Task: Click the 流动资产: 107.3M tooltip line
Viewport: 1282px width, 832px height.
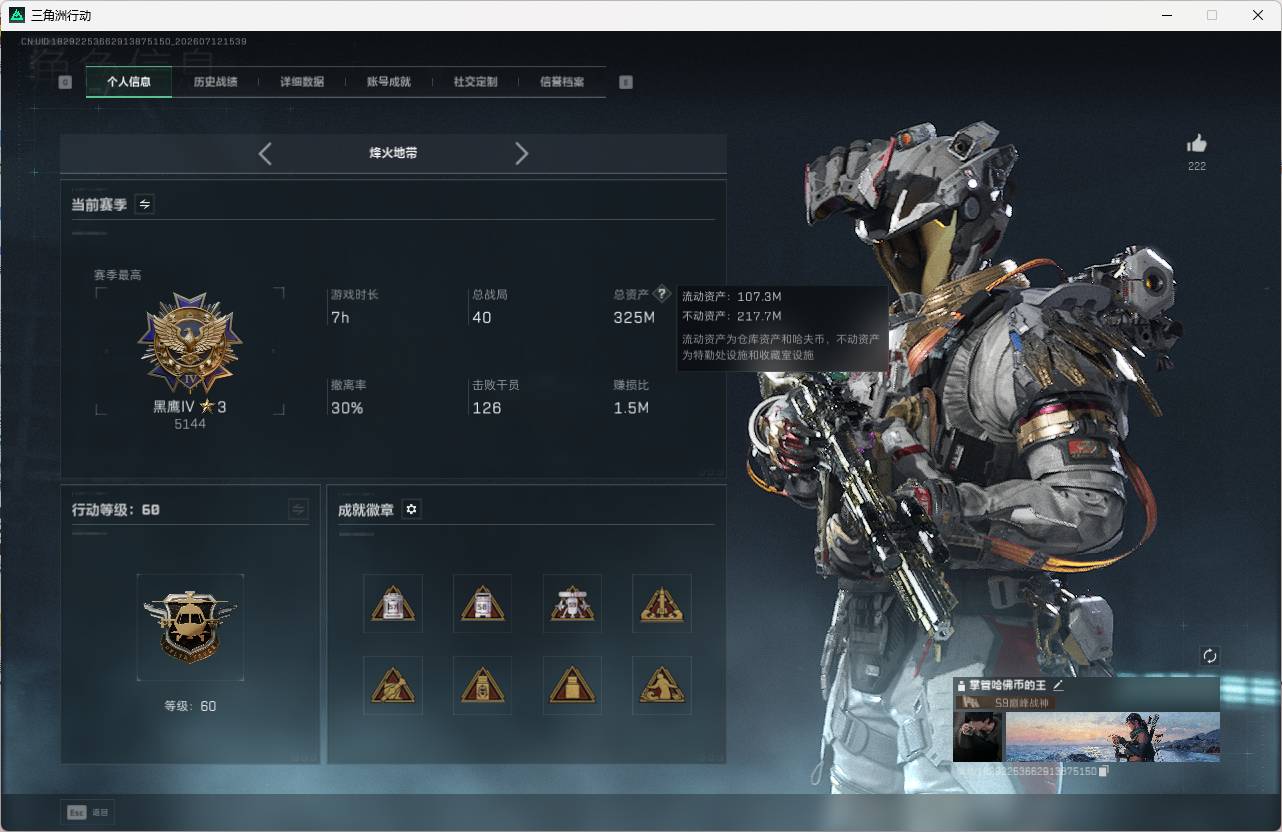Action: pos(733,297)
